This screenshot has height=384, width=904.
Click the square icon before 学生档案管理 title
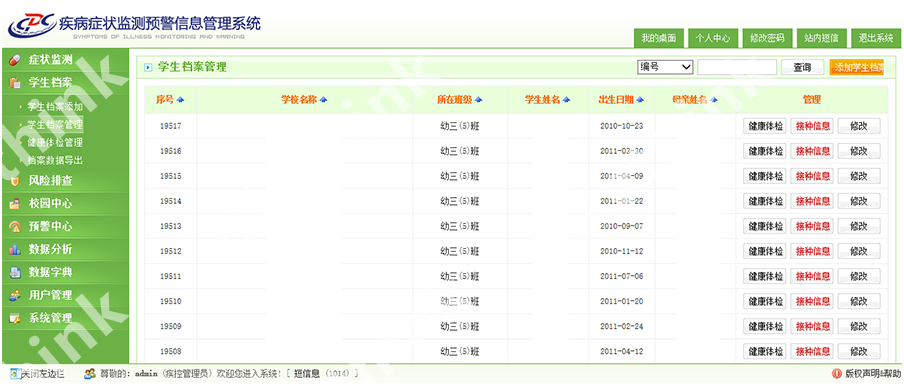[x=148, y=67]
